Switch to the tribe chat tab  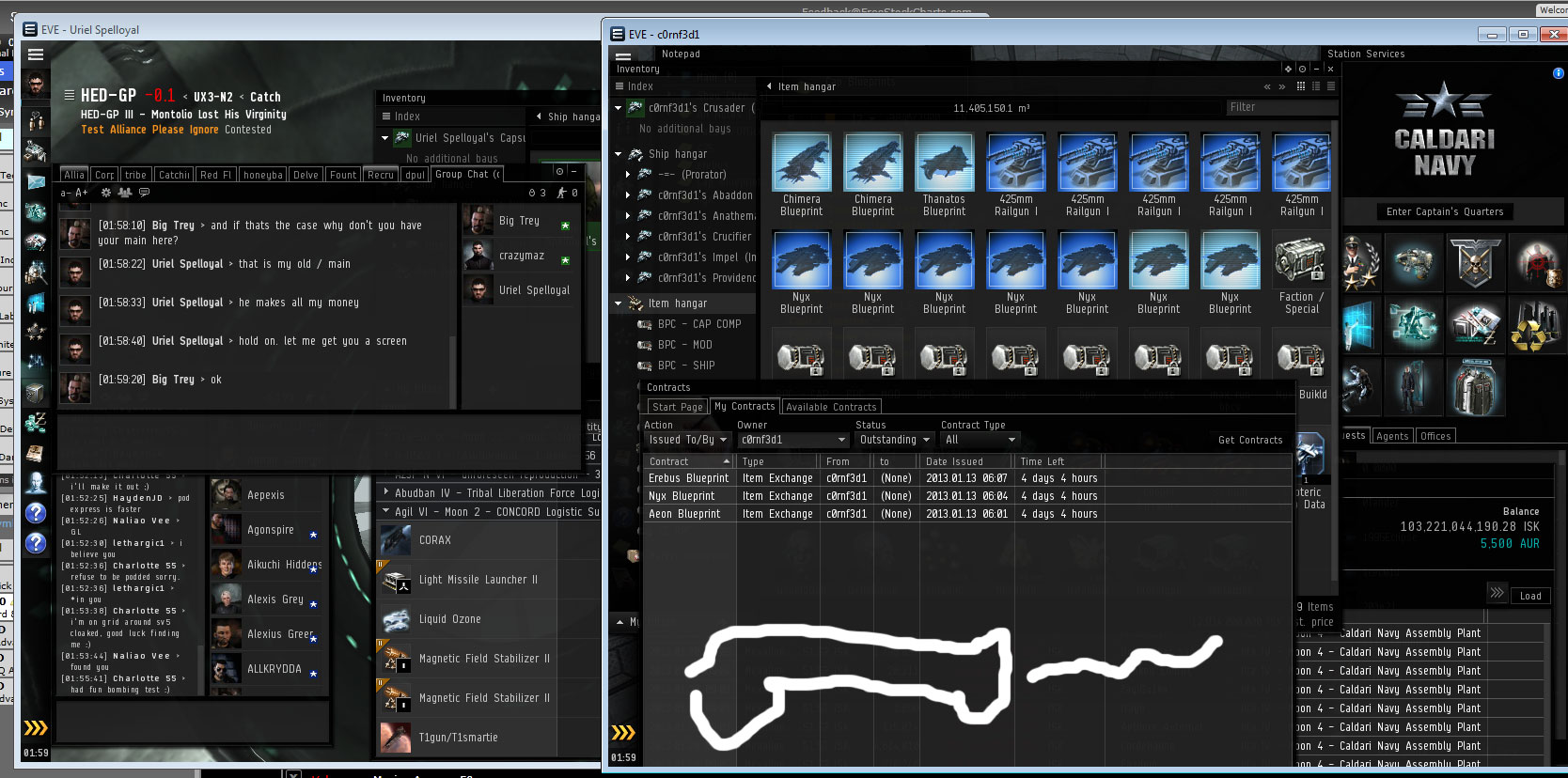click(135, 175)
